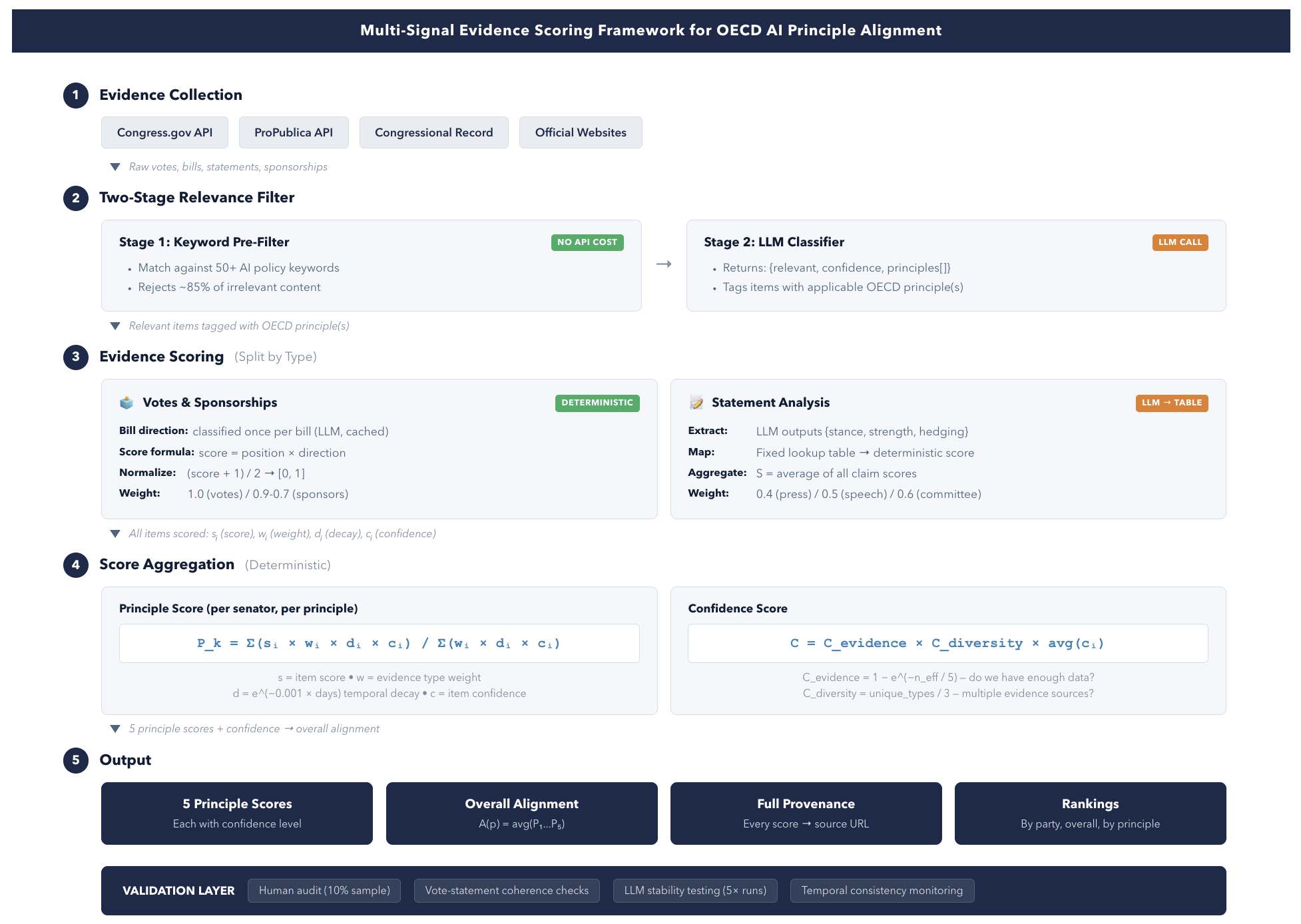Click the step 5 Output badge
The height and width of the screenshot is (924, 1301).
76,760
